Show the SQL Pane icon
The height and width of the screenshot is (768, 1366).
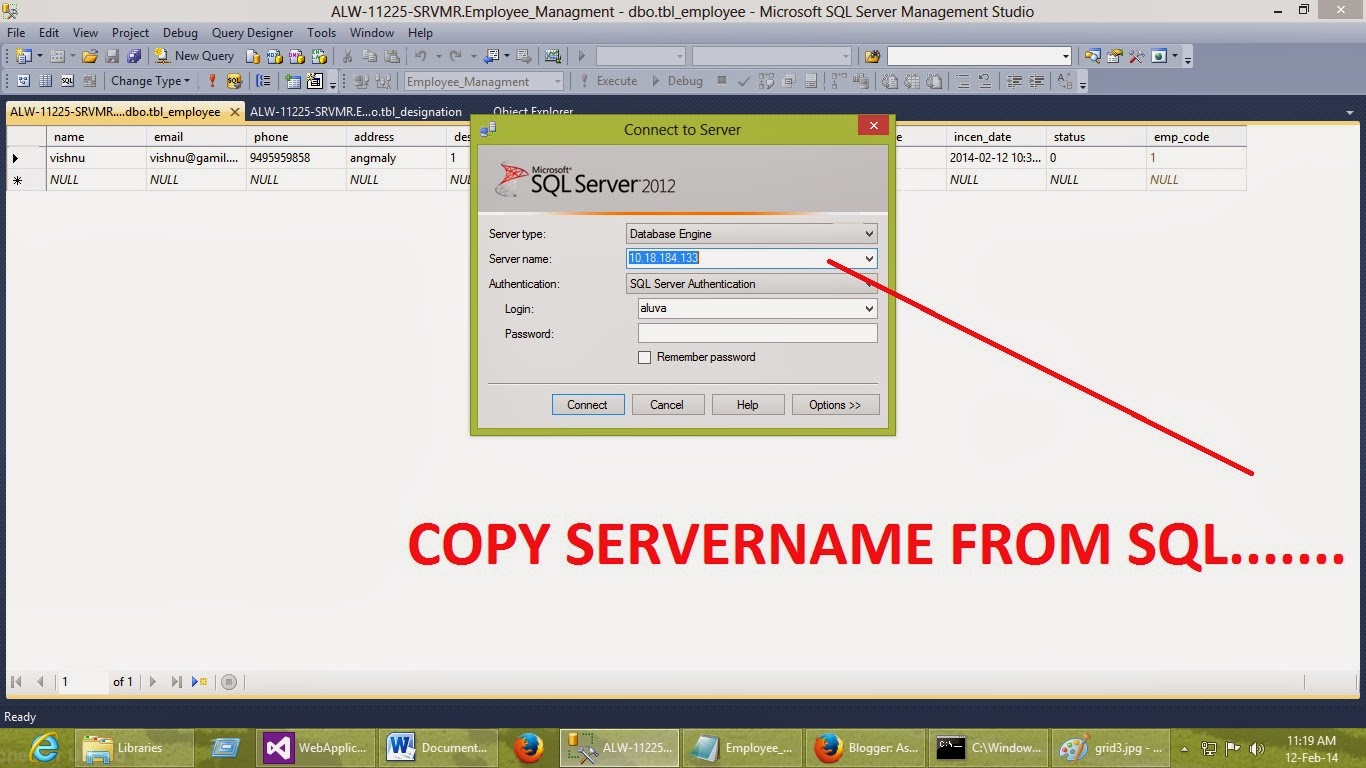click(67, 81)
